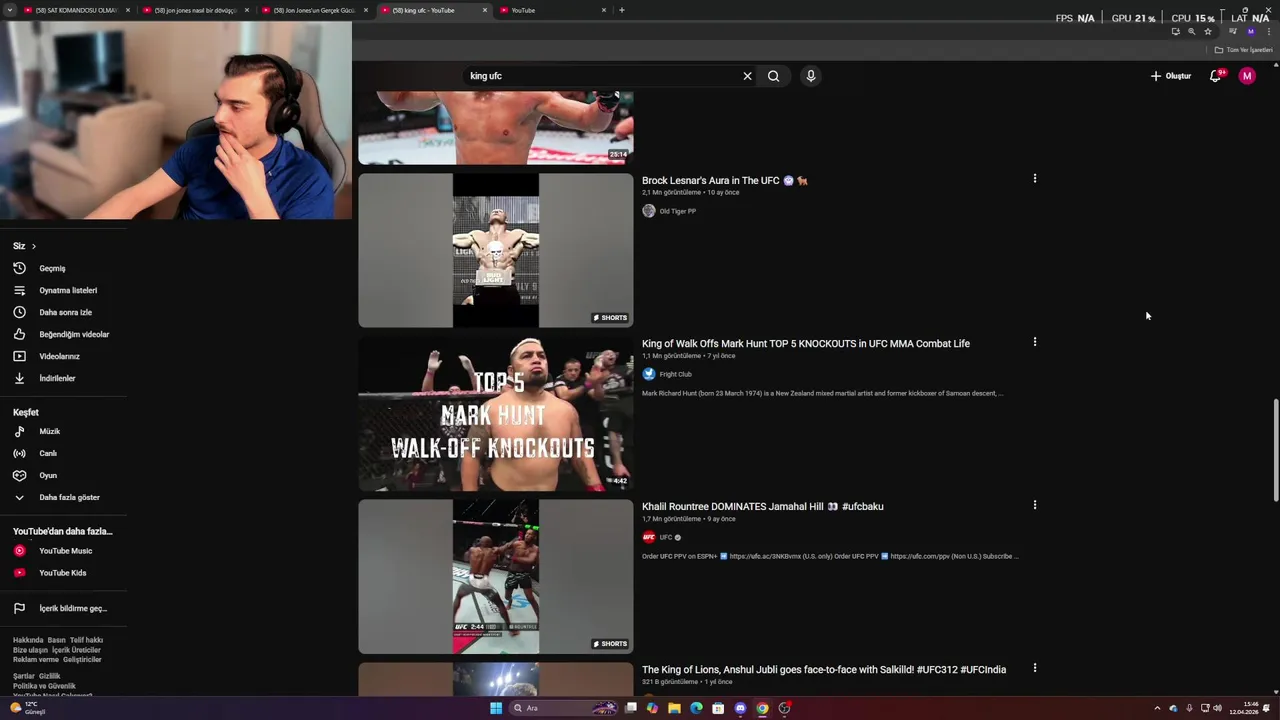
Task: Open weather widget showing 12°C
Action: pyautogui.click(x=27, y=708)
